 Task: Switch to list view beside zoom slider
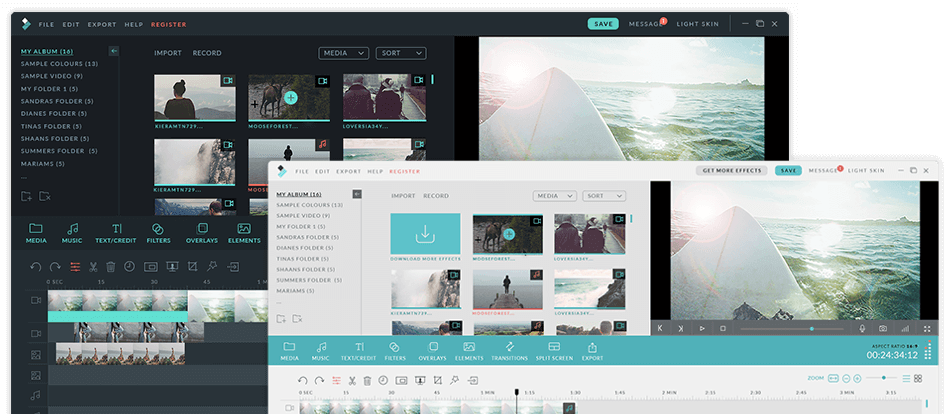pos(906,378)
